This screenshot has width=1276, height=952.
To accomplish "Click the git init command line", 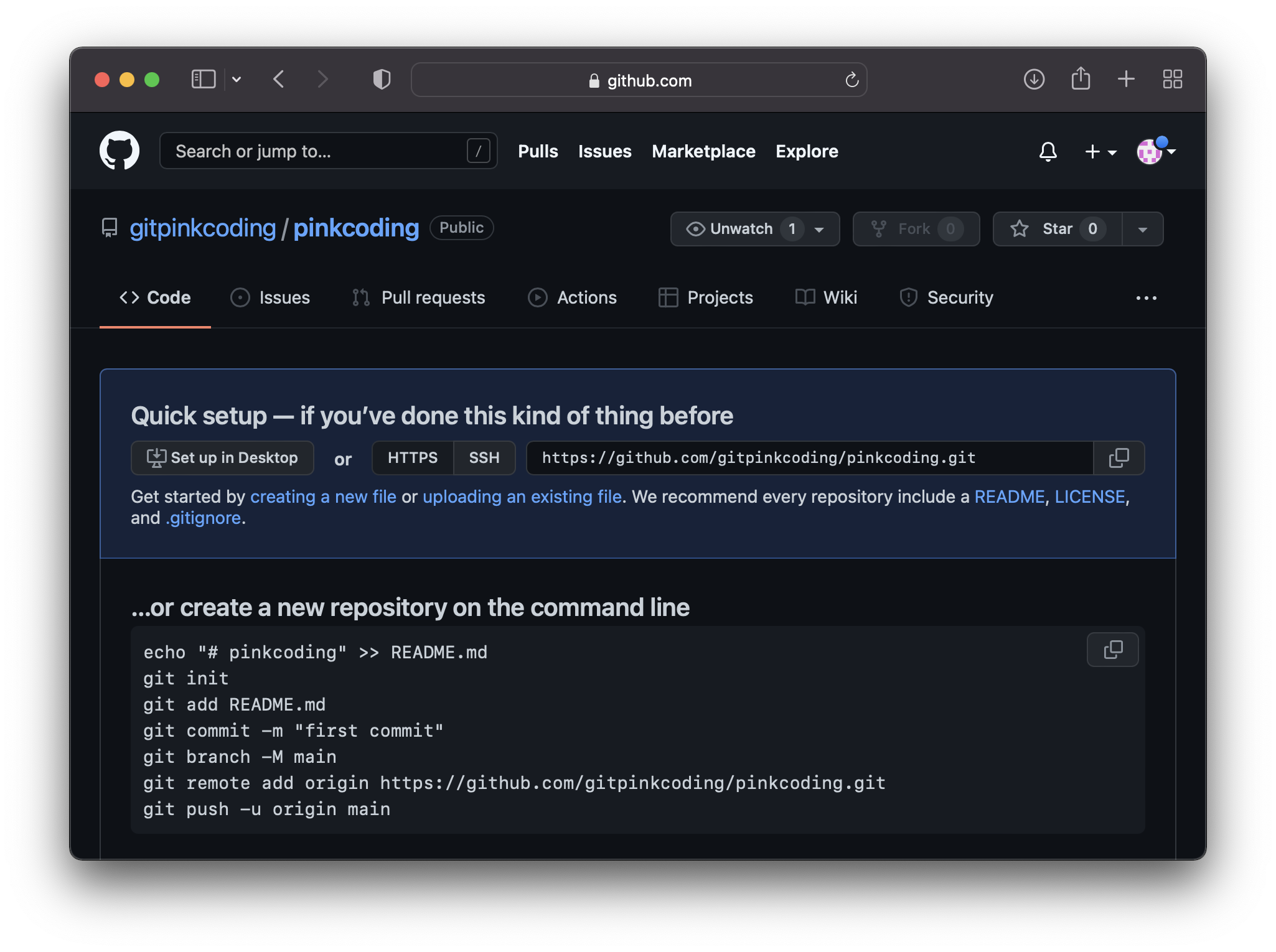I will (x=186, y=678).
